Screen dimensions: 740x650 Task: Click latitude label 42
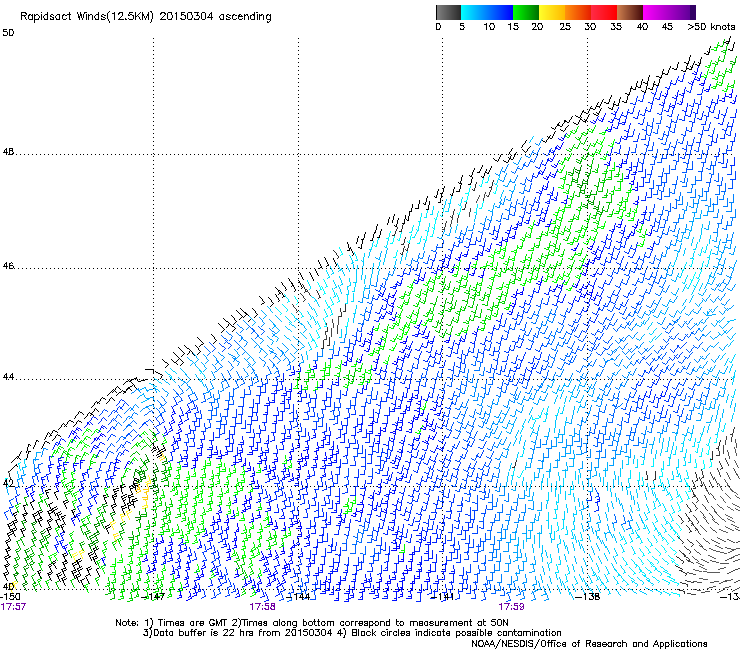8,483
